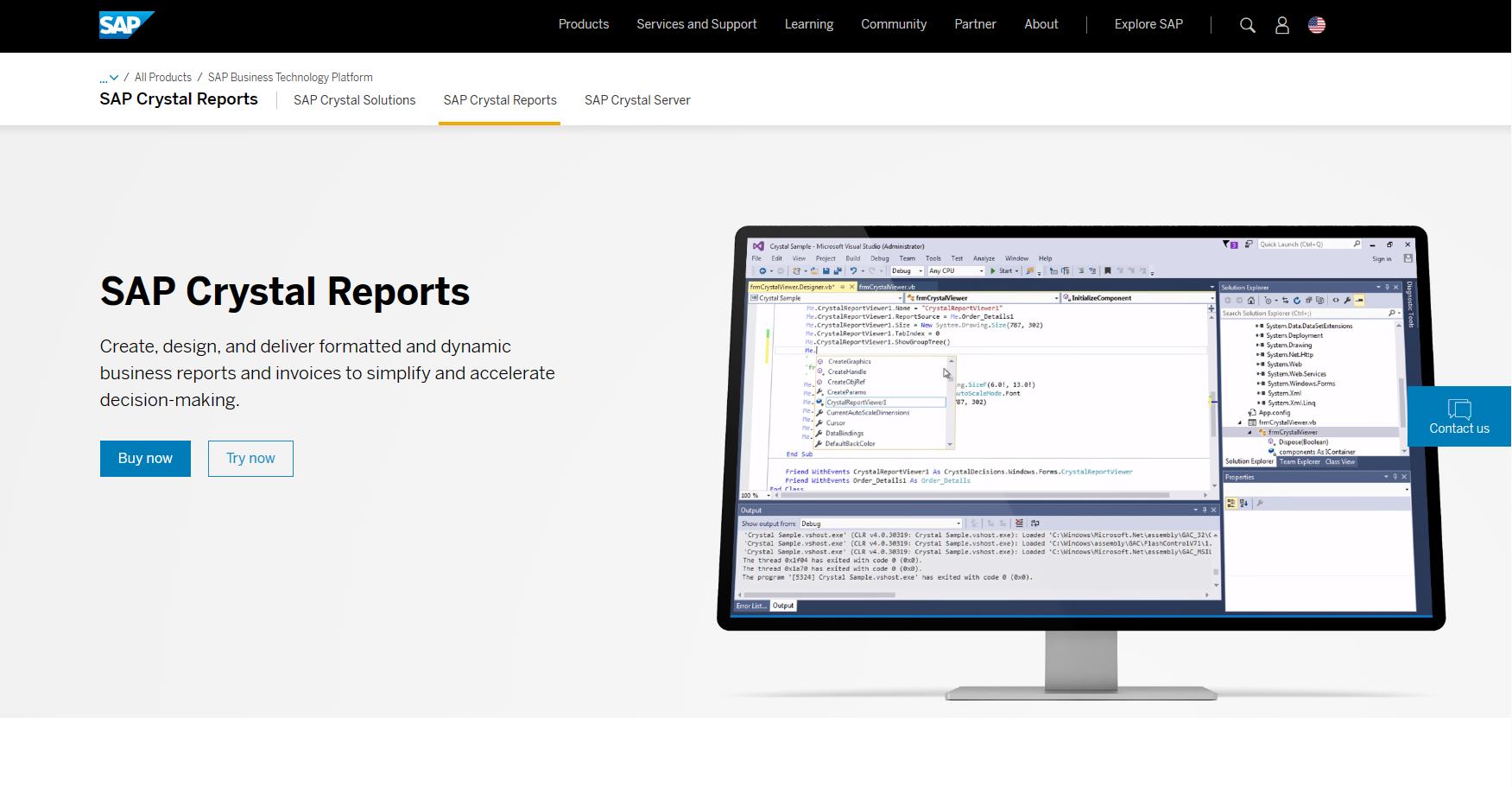The width and height of the screenshot is (1512, 787).
Task: Open the All Products breadcrumb link
Action: 162,77
